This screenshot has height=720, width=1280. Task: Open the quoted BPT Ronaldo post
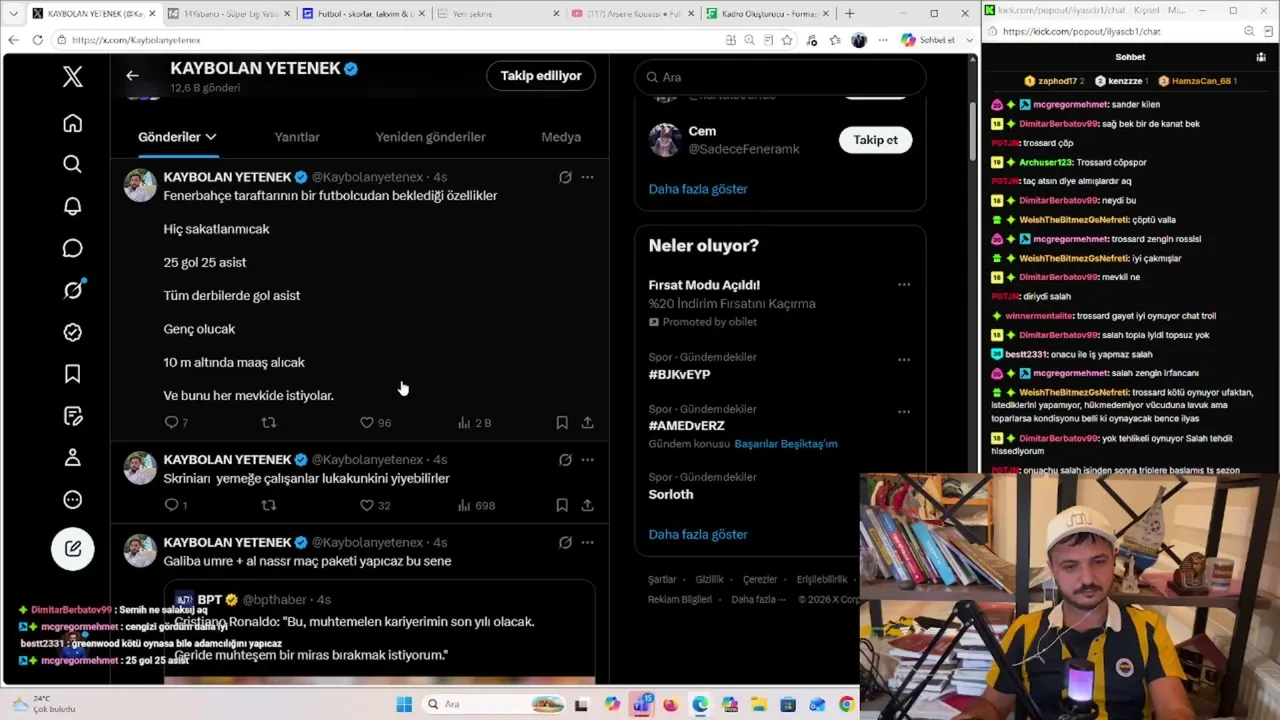click(380, 634)
